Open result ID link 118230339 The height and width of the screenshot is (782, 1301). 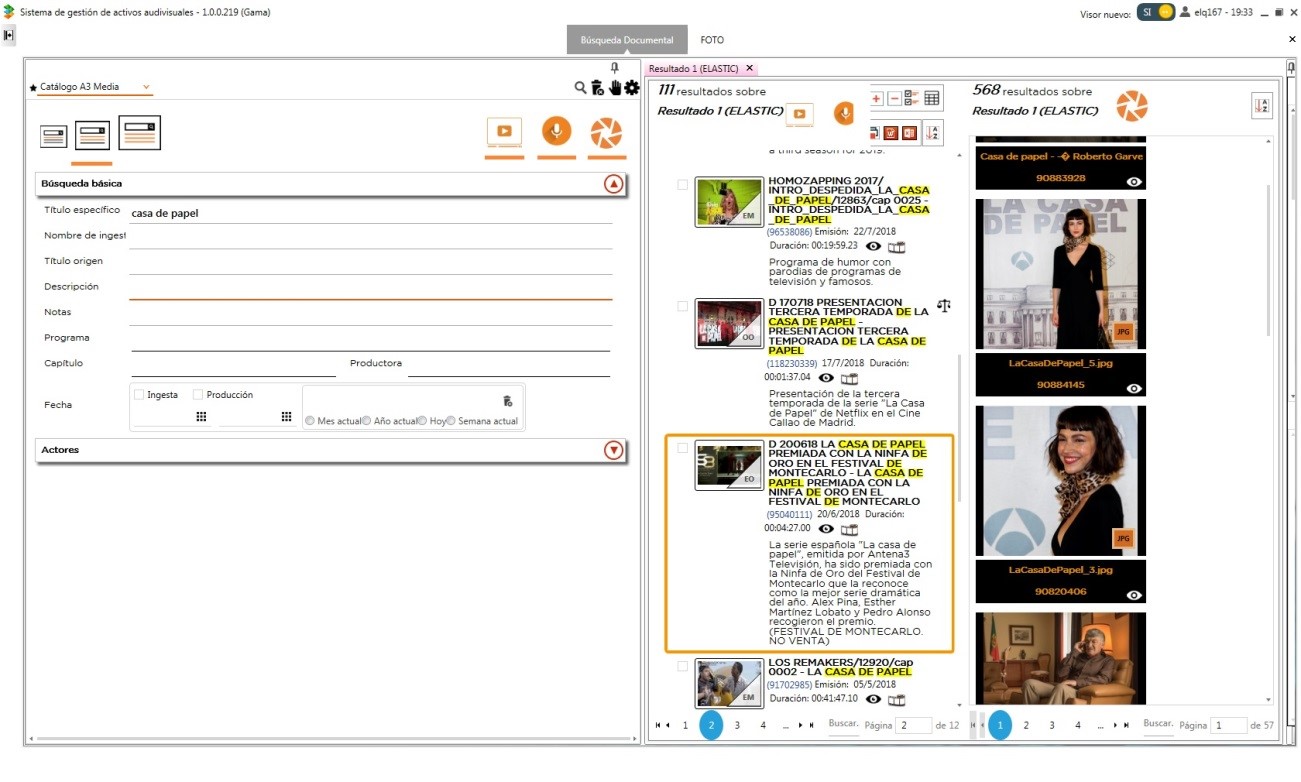click(792, 364)
